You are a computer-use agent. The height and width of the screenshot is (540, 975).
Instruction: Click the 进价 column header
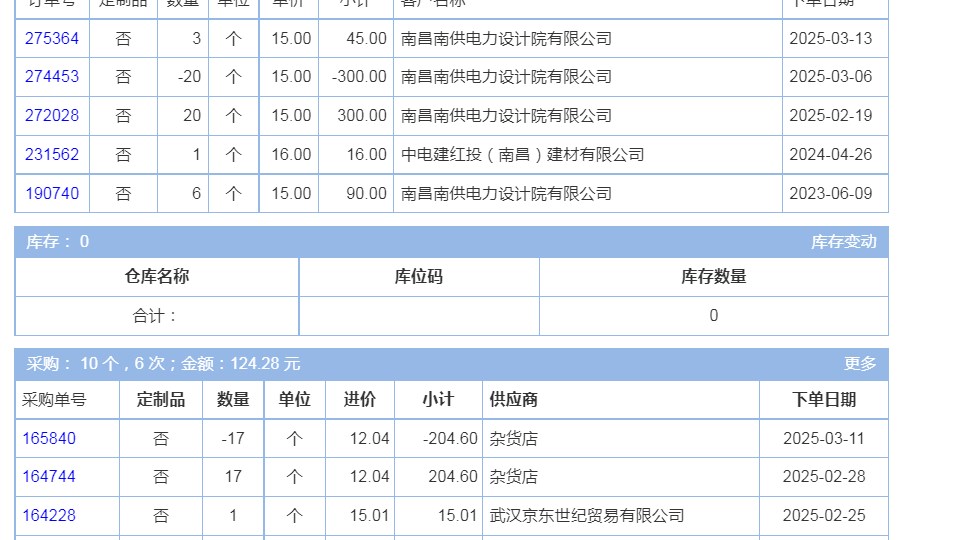360,400
